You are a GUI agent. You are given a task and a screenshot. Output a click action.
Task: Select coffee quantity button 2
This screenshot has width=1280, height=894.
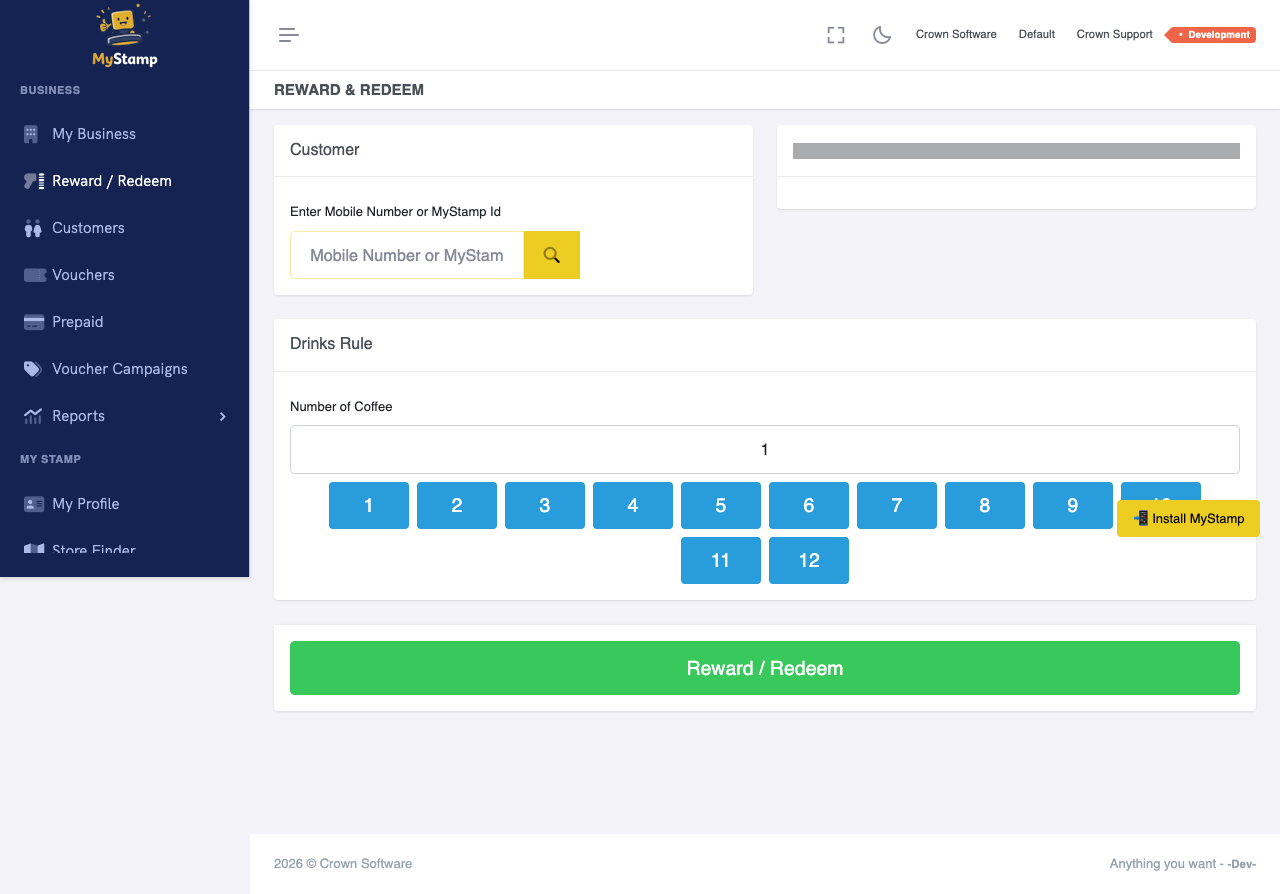pos(457,505)
